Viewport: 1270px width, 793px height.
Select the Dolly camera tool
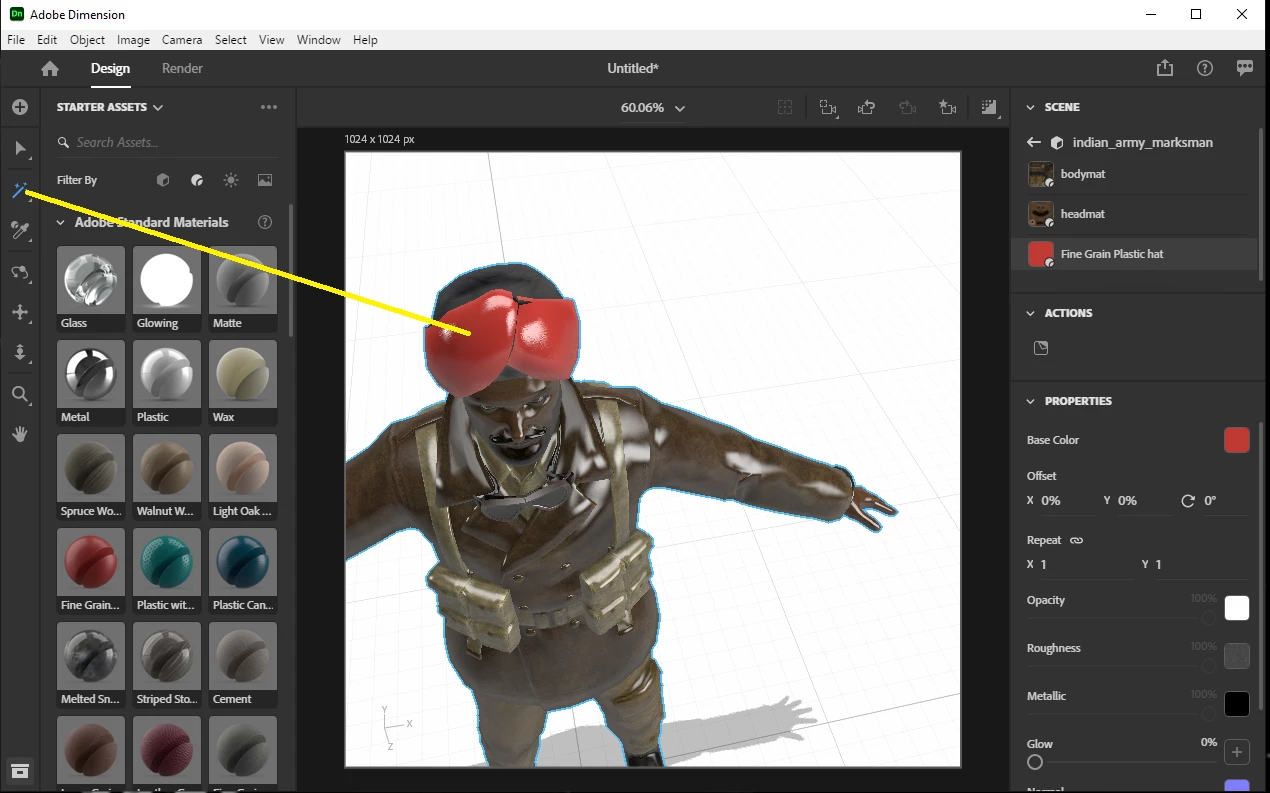pos(20,353)
